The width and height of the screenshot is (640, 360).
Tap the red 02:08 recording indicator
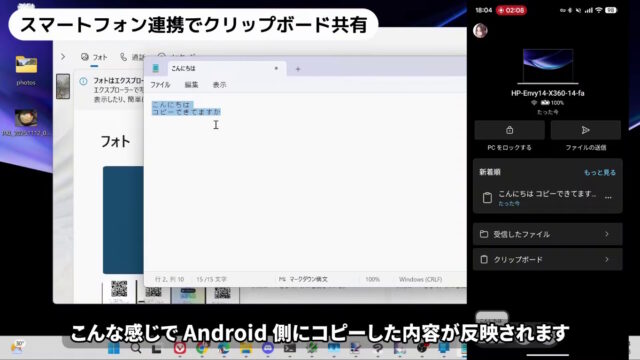pos(511,10)
